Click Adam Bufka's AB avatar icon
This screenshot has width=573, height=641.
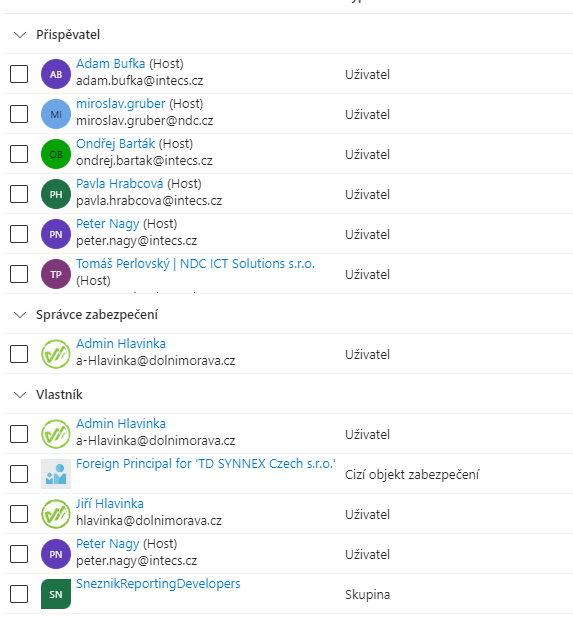(x=56, y=74)
